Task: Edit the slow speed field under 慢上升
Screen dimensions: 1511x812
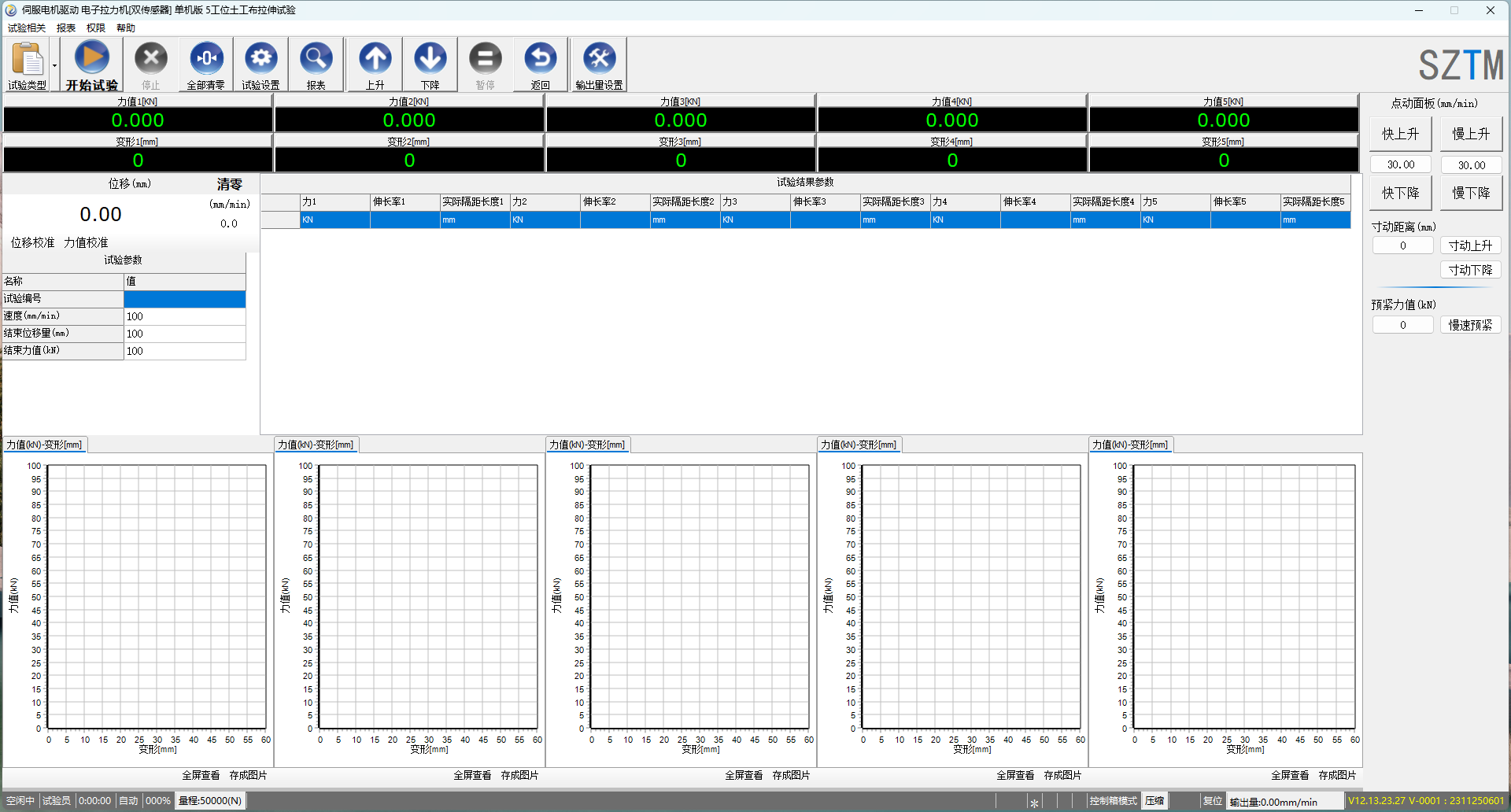Action: coord(1472,164)
